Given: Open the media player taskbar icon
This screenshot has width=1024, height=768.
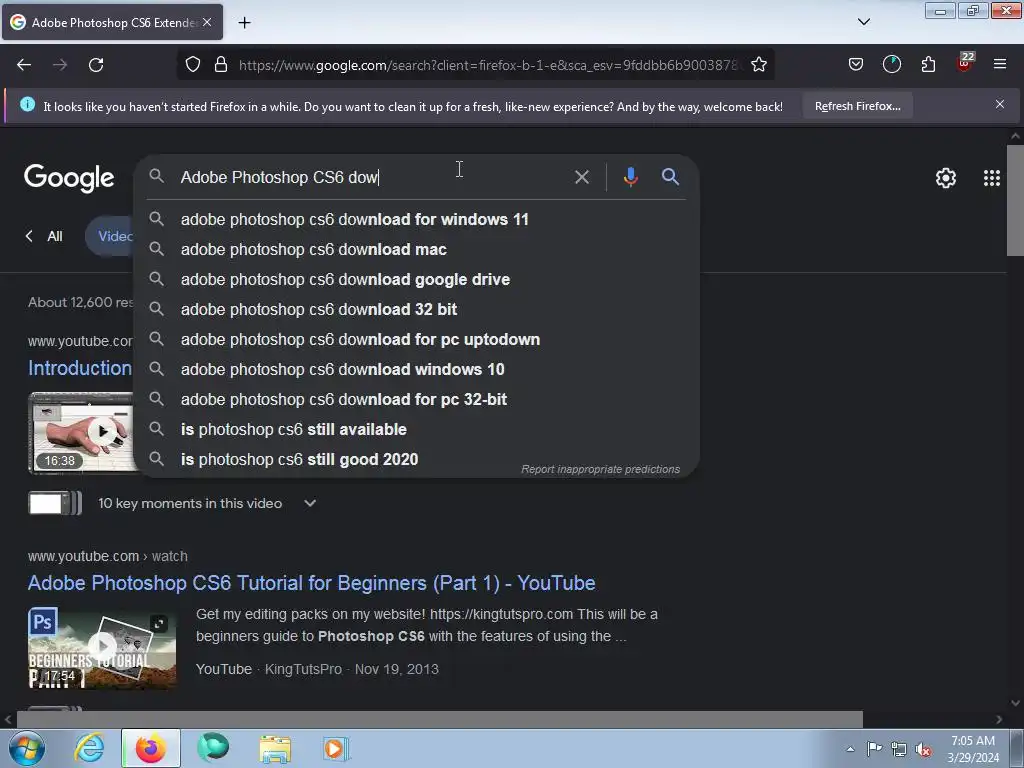Looking at the screenshot, I should click(x=336, y=748).
